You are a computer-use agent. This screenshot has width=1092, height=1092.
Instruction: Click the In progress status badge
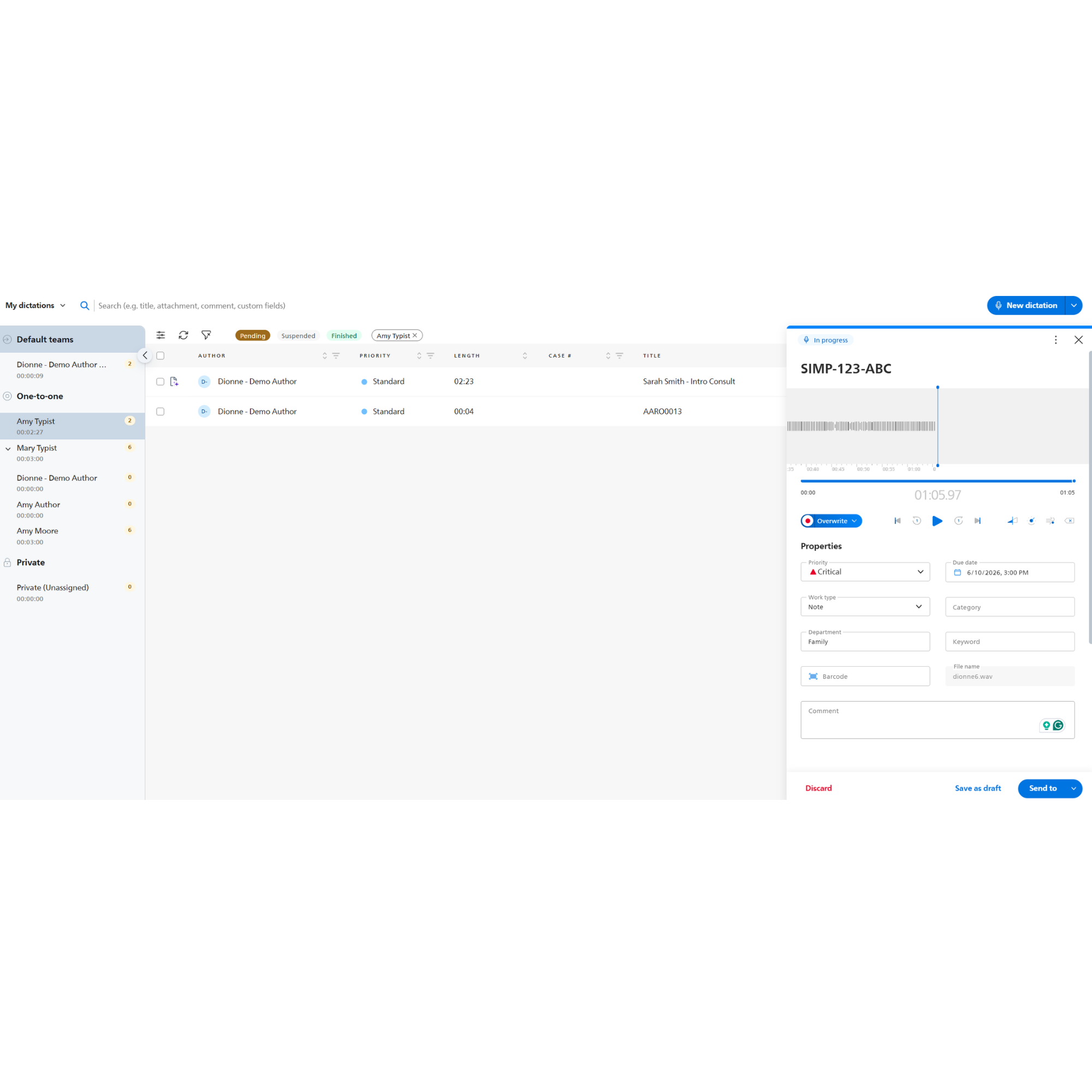pyautogui.click(x=825, y=340)
